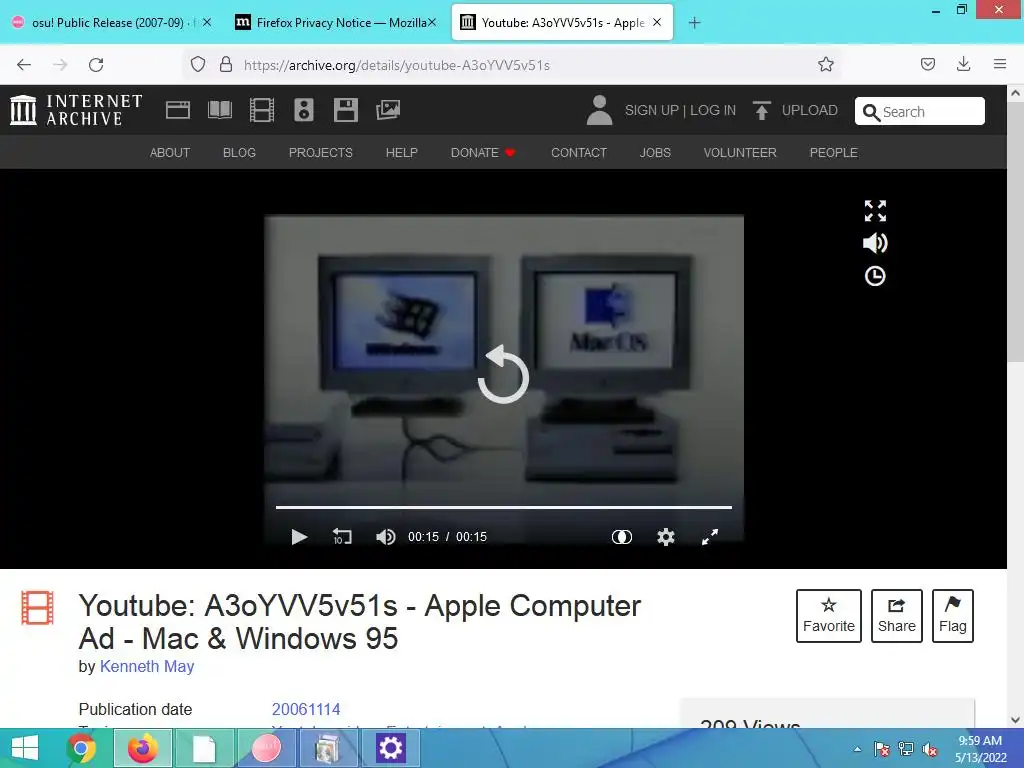
Task: Open a new browser tab
Action: [x=694, y=23]
